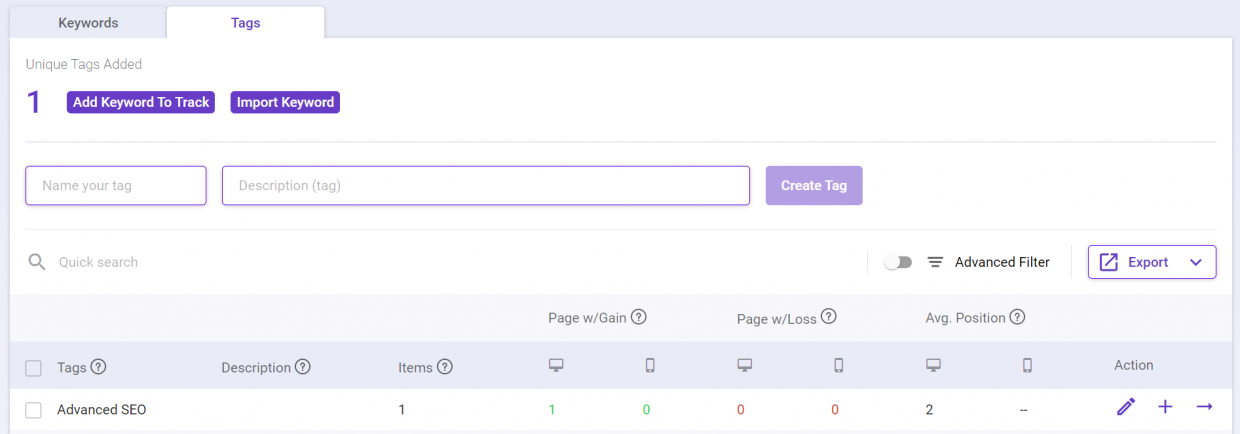The image size is (1240, 434).
Task: Click the Quick search magnifier icon
Action: [37, 262]
